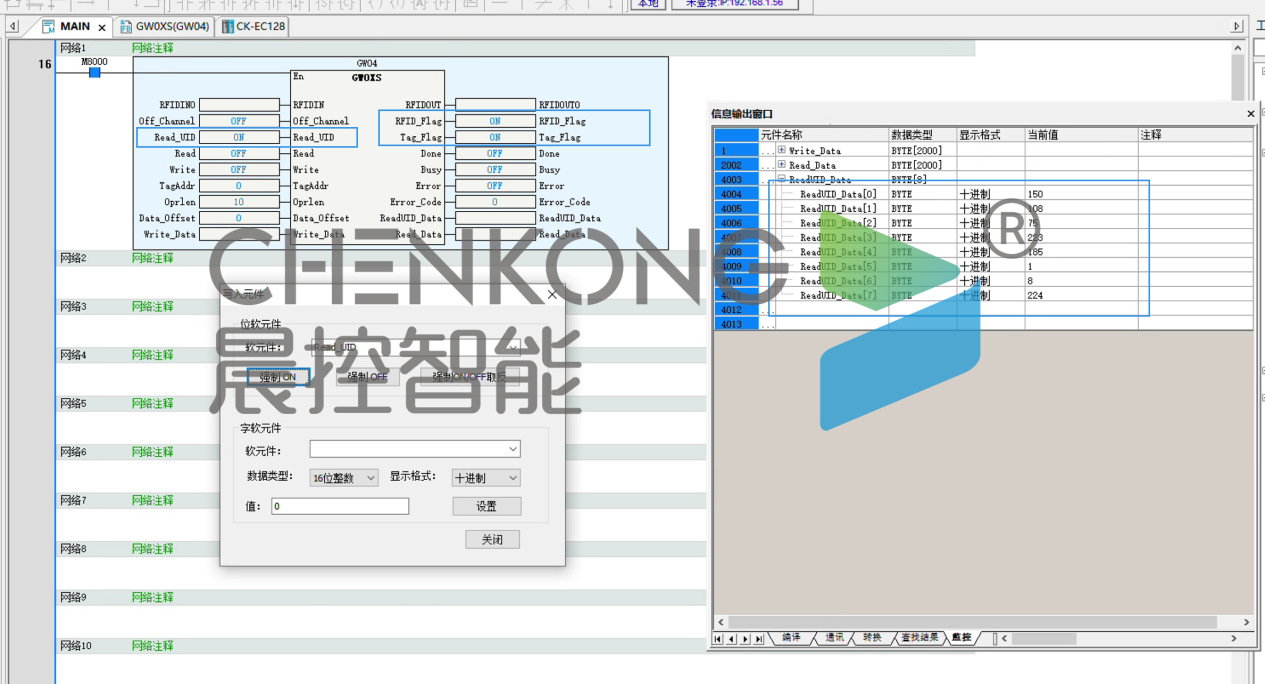Click the RFID_Flag ON value box
Viewport: 1265px width, 684px height.
pos(495,121)
